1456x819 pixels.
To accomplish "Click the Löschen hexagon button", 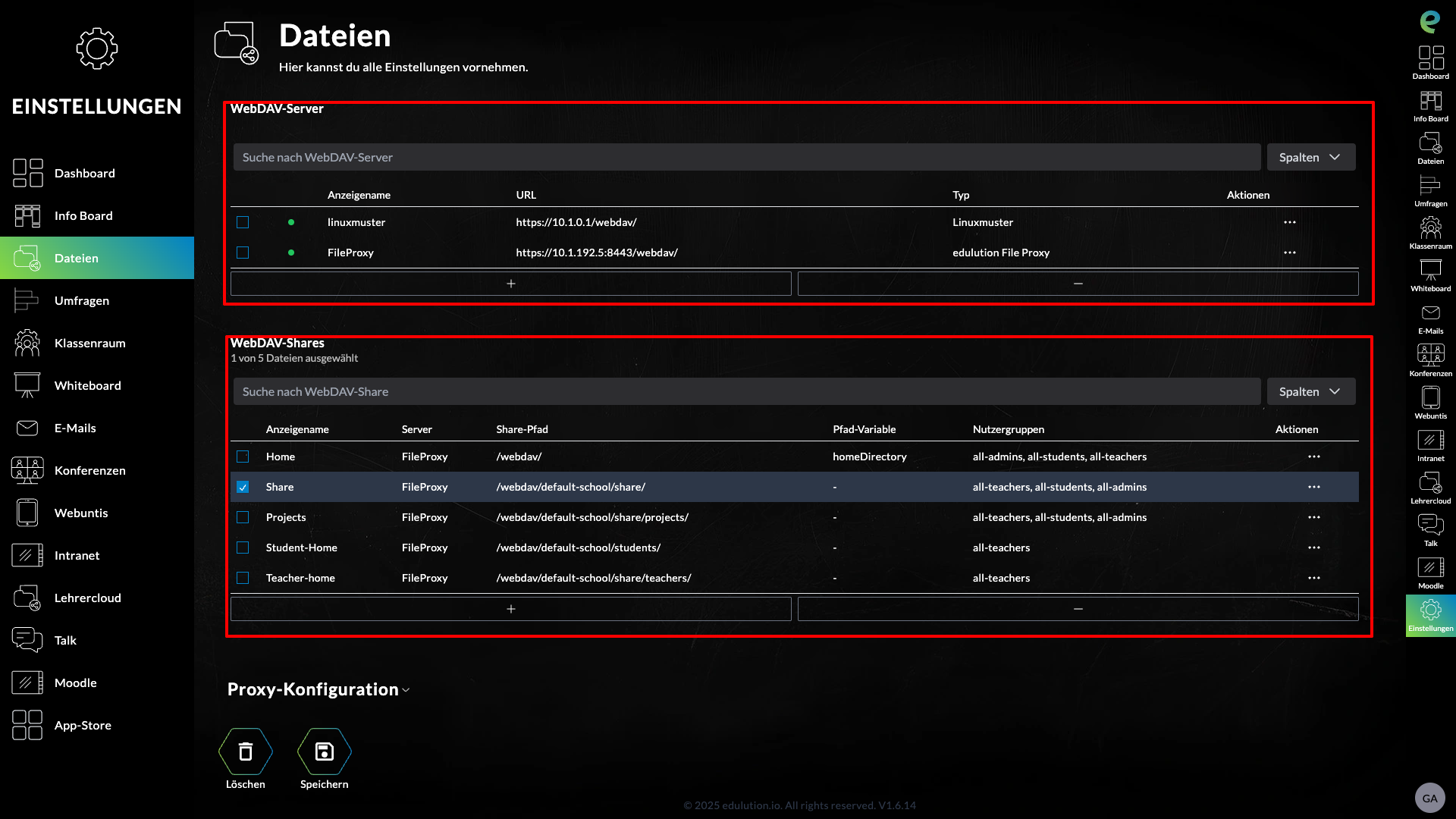I will tap(245, 752).
